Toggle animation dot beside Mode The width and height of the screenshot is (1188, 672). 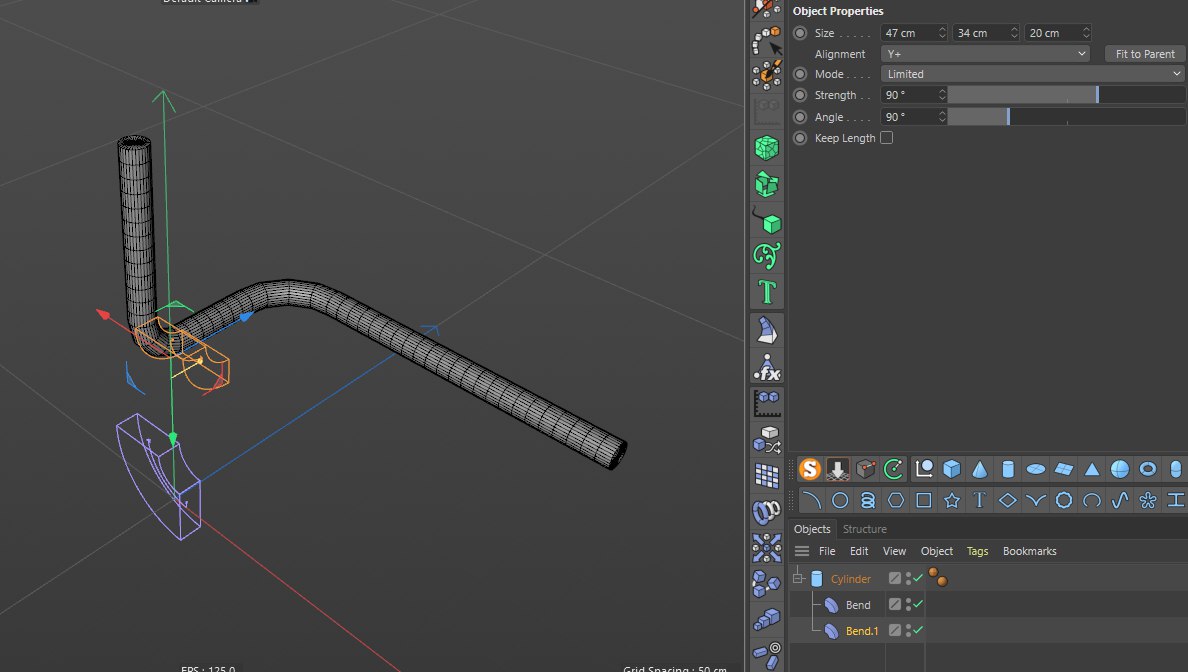pyautogui.click(x=800, y=74)
